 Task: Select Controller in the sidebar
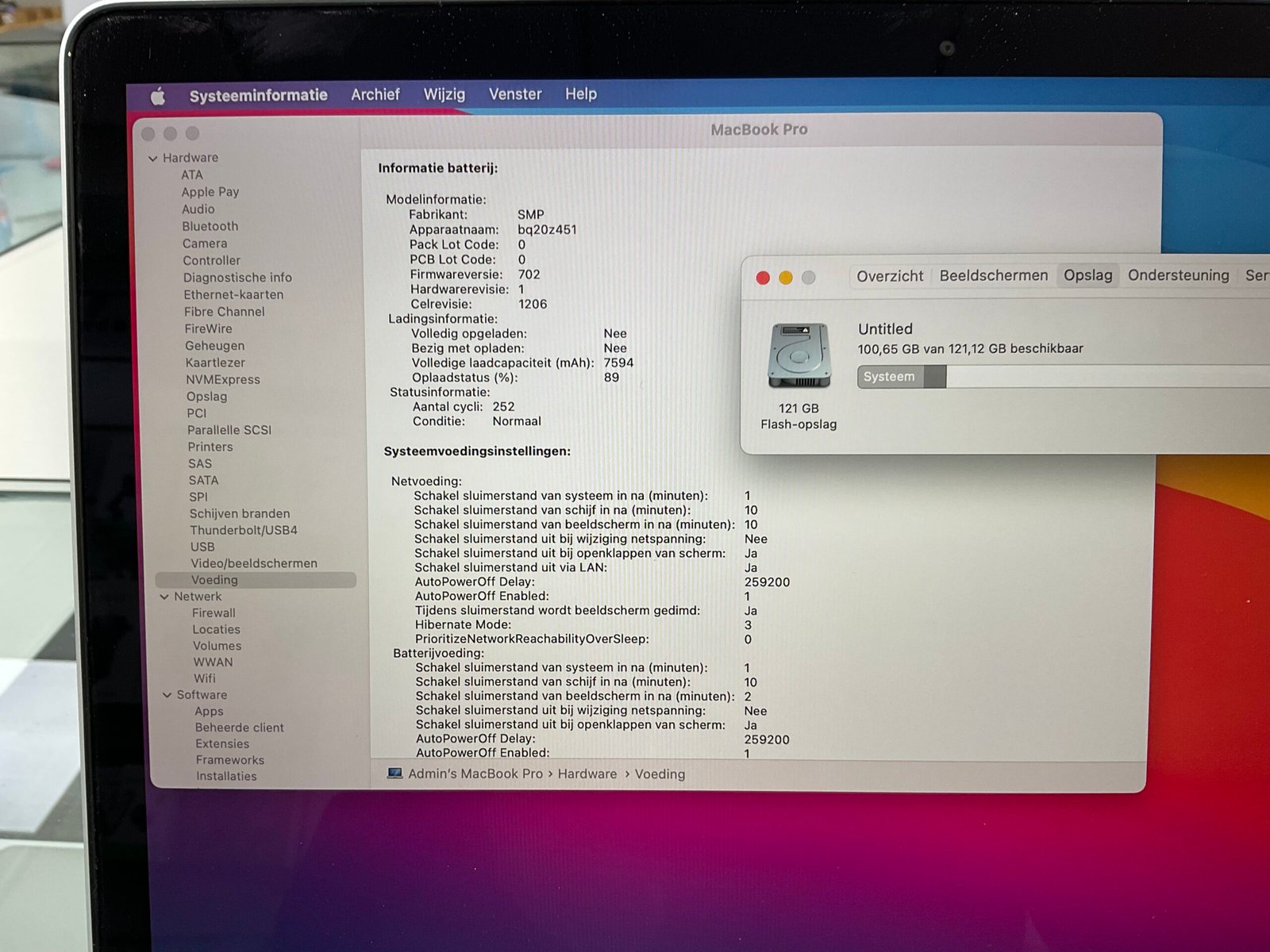point(212,260)
